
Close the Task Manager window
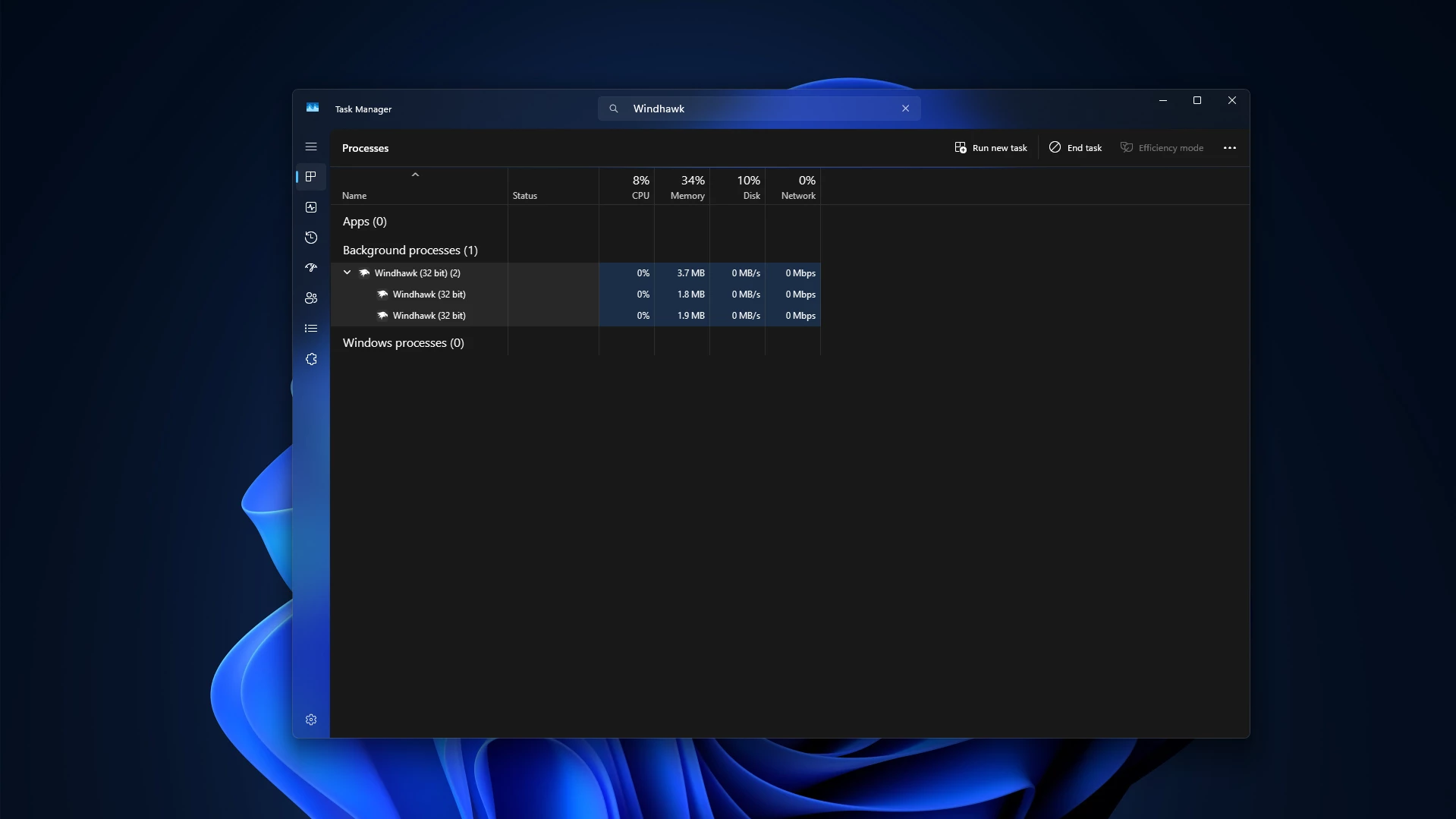pos(1232,100)
